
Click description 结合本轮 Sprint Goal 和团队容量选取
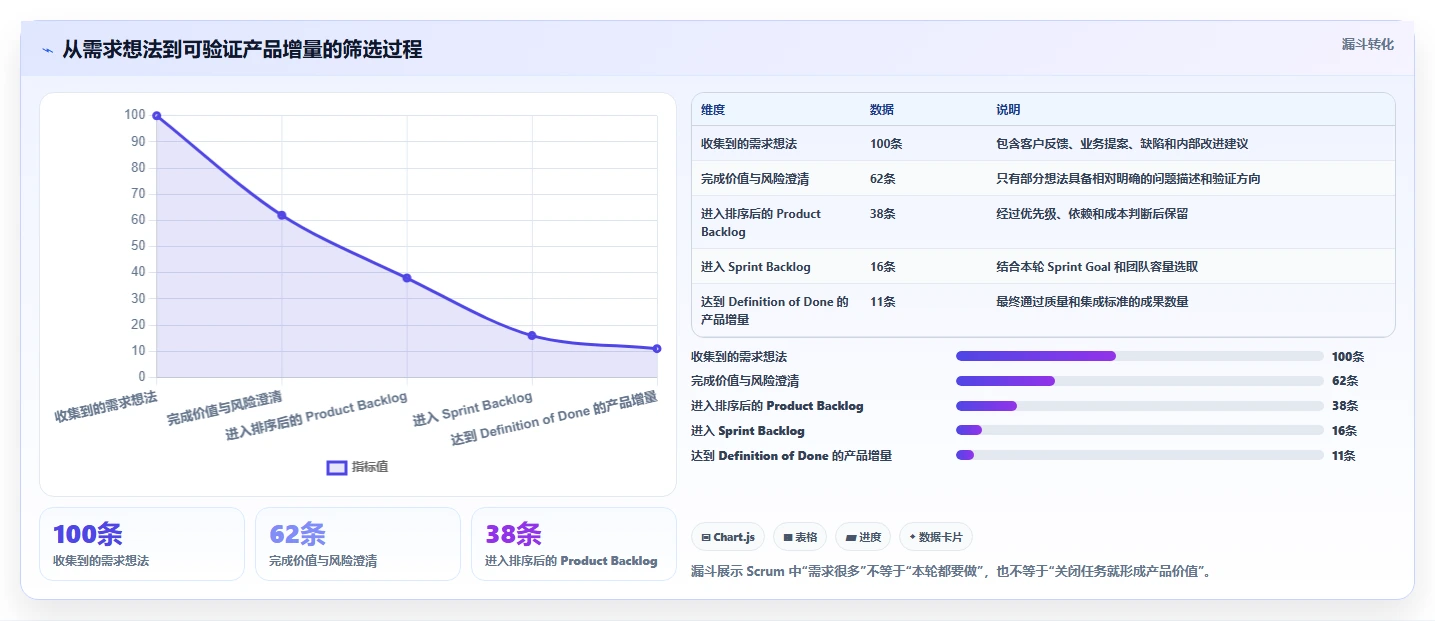tap(1097, 267)
